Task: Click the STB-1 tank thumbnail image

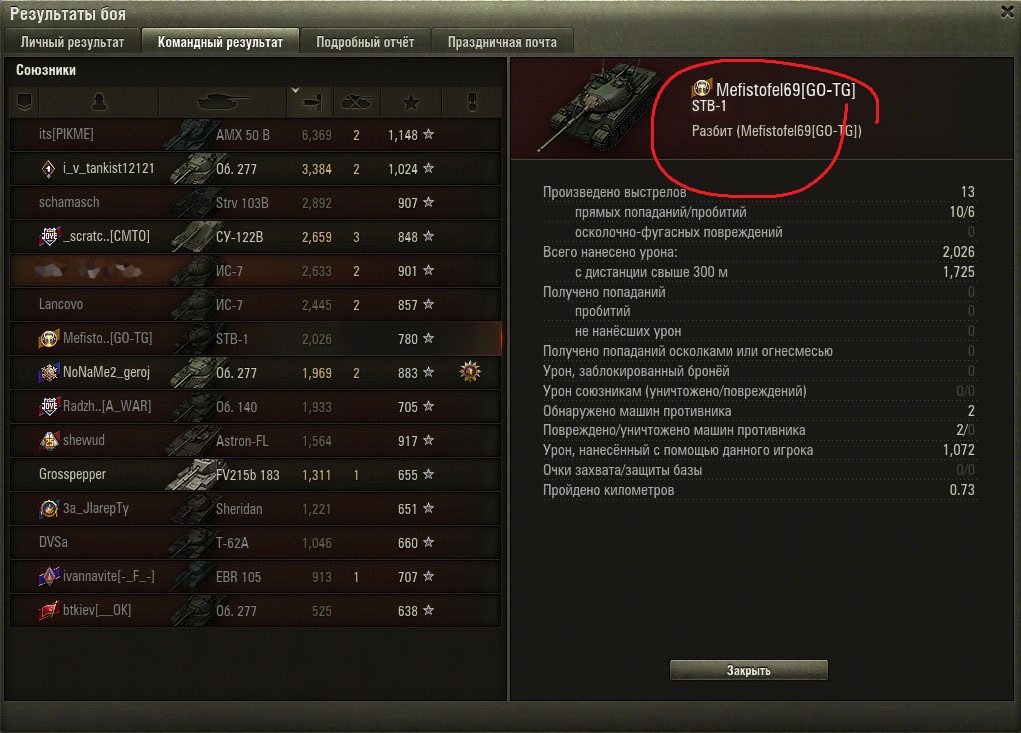Action: [x=596, y=107]
